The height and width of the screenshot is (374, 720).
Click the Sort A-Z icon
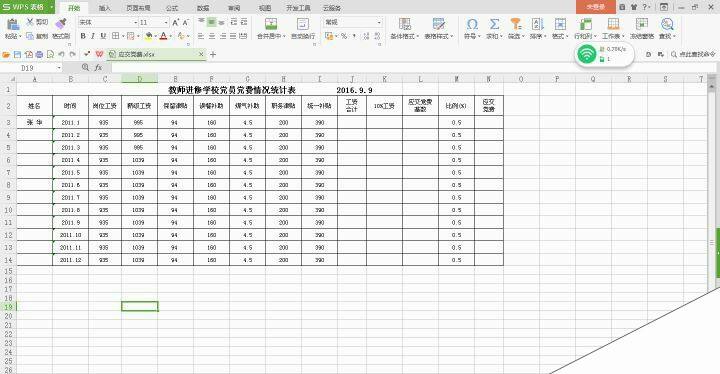point(537,24)
